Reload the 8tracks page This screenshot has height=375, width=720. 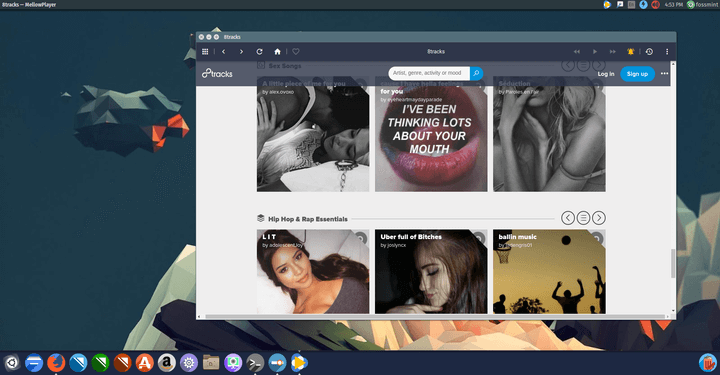(259, 52)
